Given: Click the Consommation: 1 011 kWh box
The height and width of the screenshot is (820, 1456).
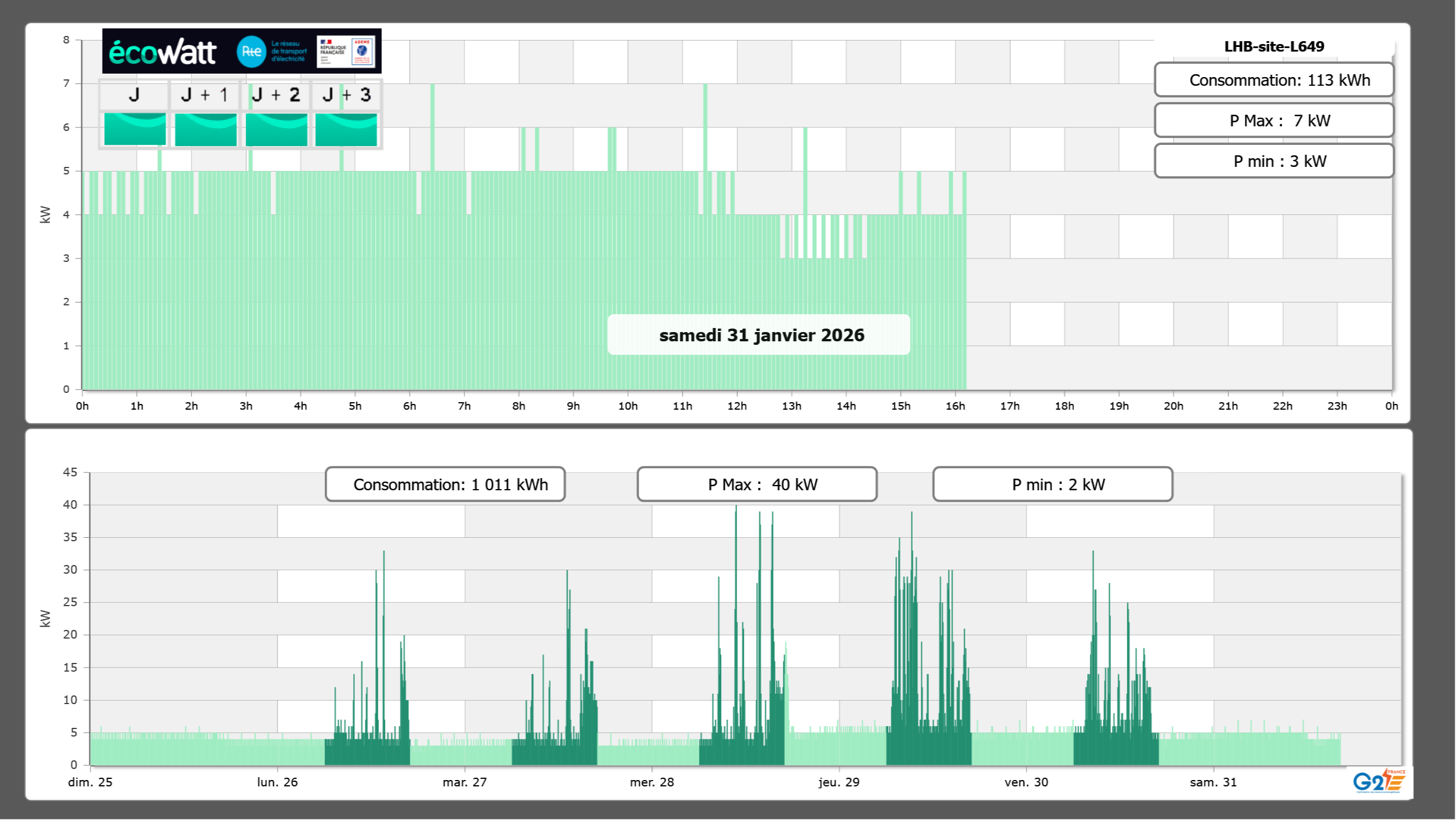Looking at the screenshot, I should point(445,484).
